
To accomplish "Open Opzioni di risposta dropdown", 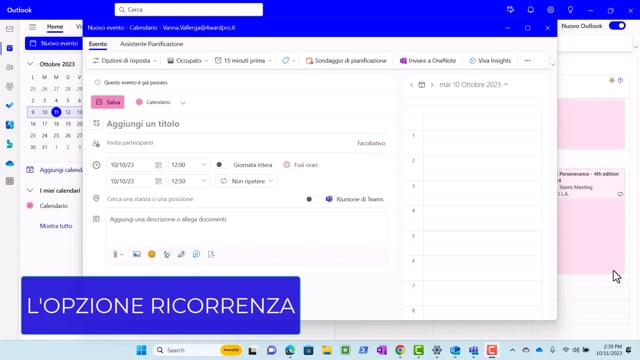I will point(124,60).
